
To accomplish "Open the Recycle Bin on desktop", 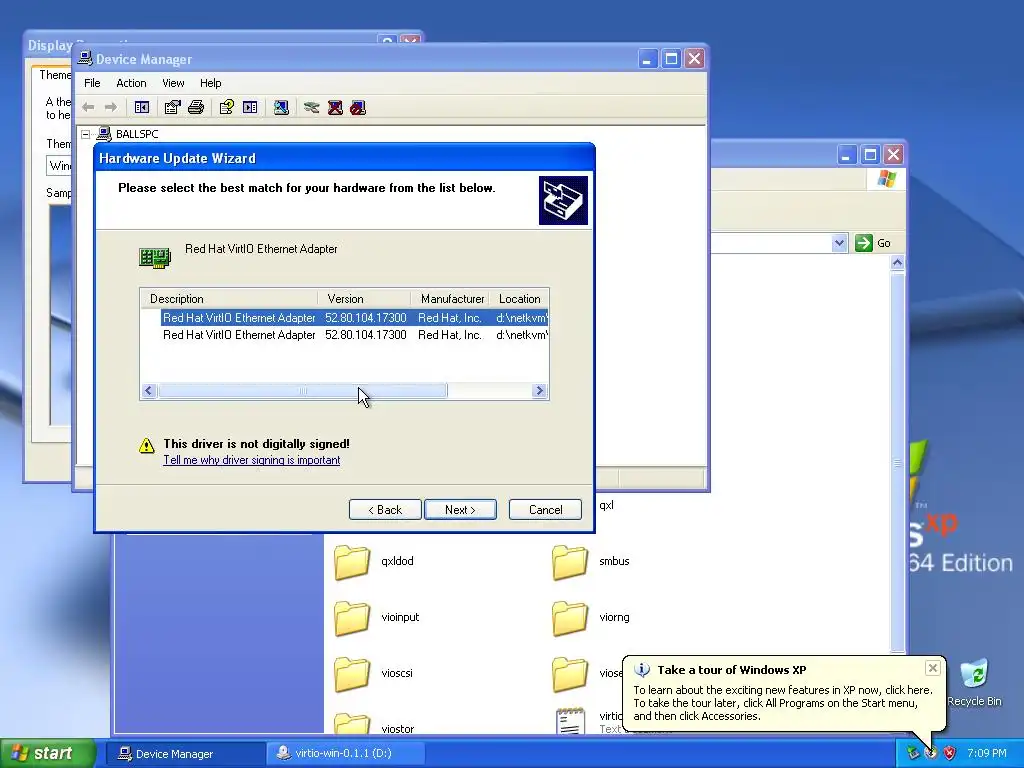I will 974,682.
